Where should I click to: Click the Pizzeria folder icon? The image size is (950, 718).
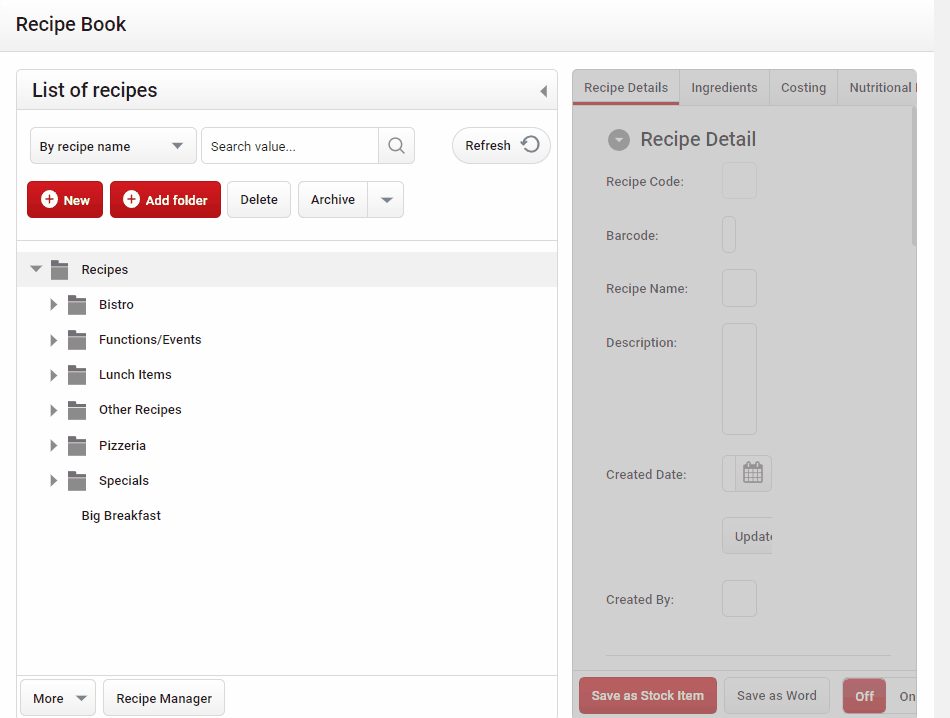(77, 446)
